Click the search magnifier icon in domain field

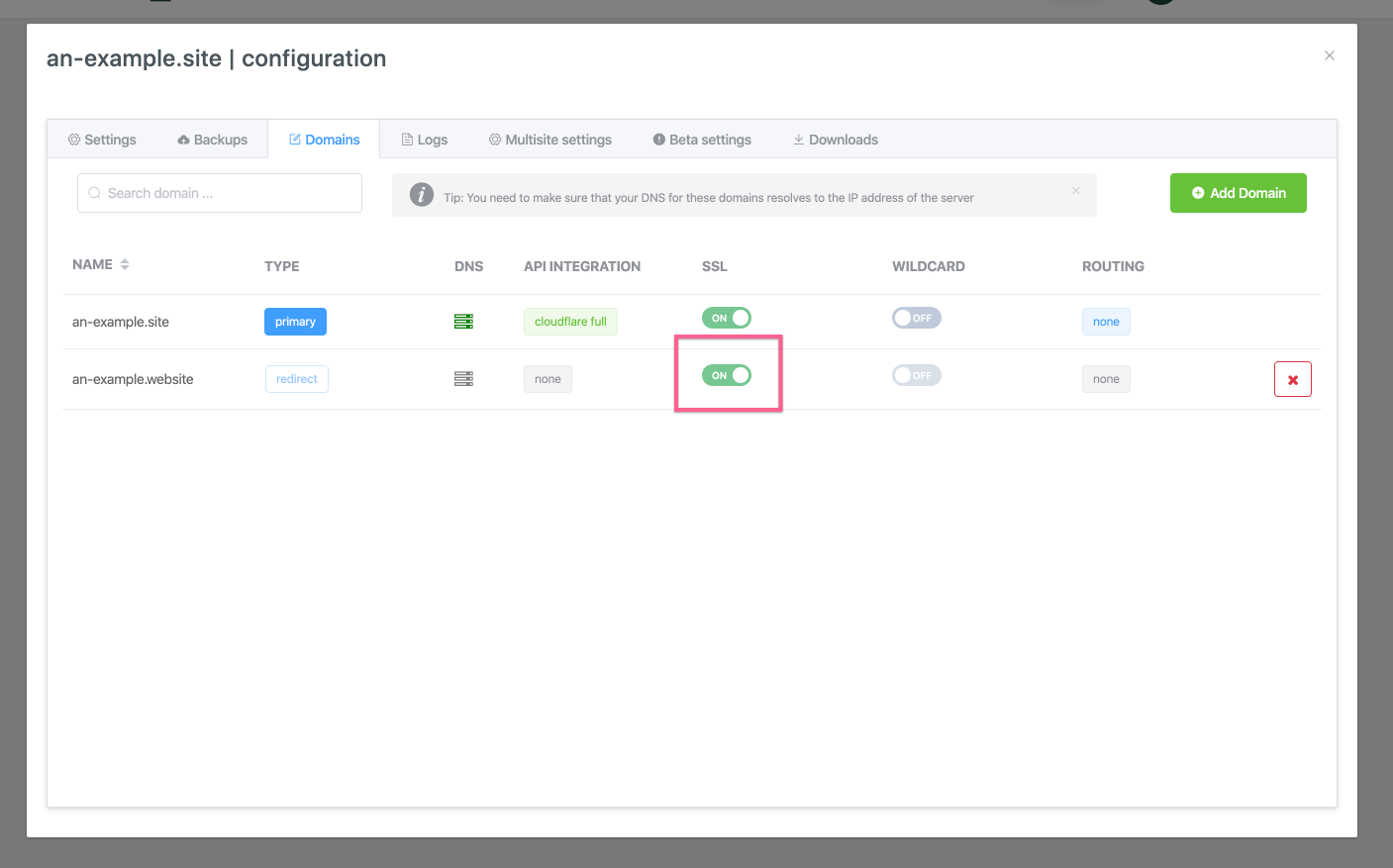[95, 193]
